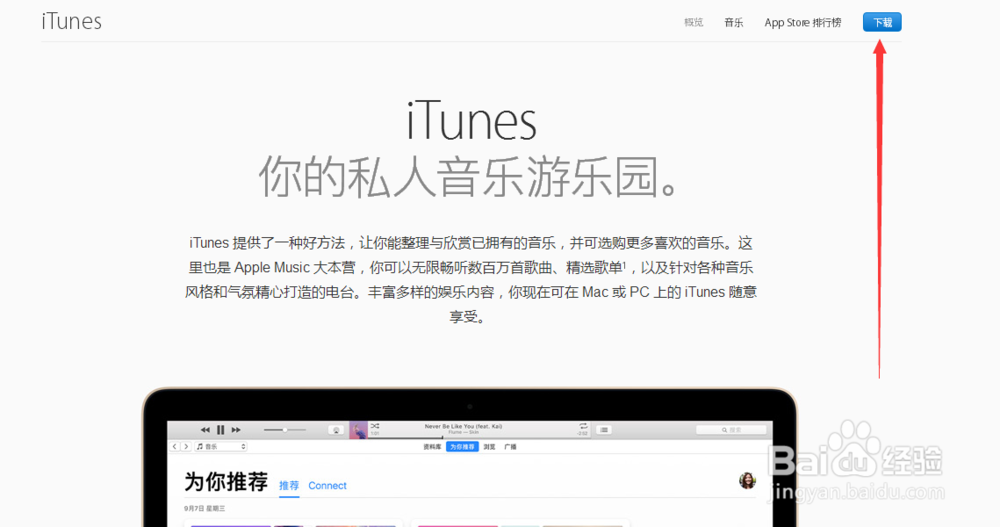Click the large '为你推荐' heading

[x=226, y=482]
